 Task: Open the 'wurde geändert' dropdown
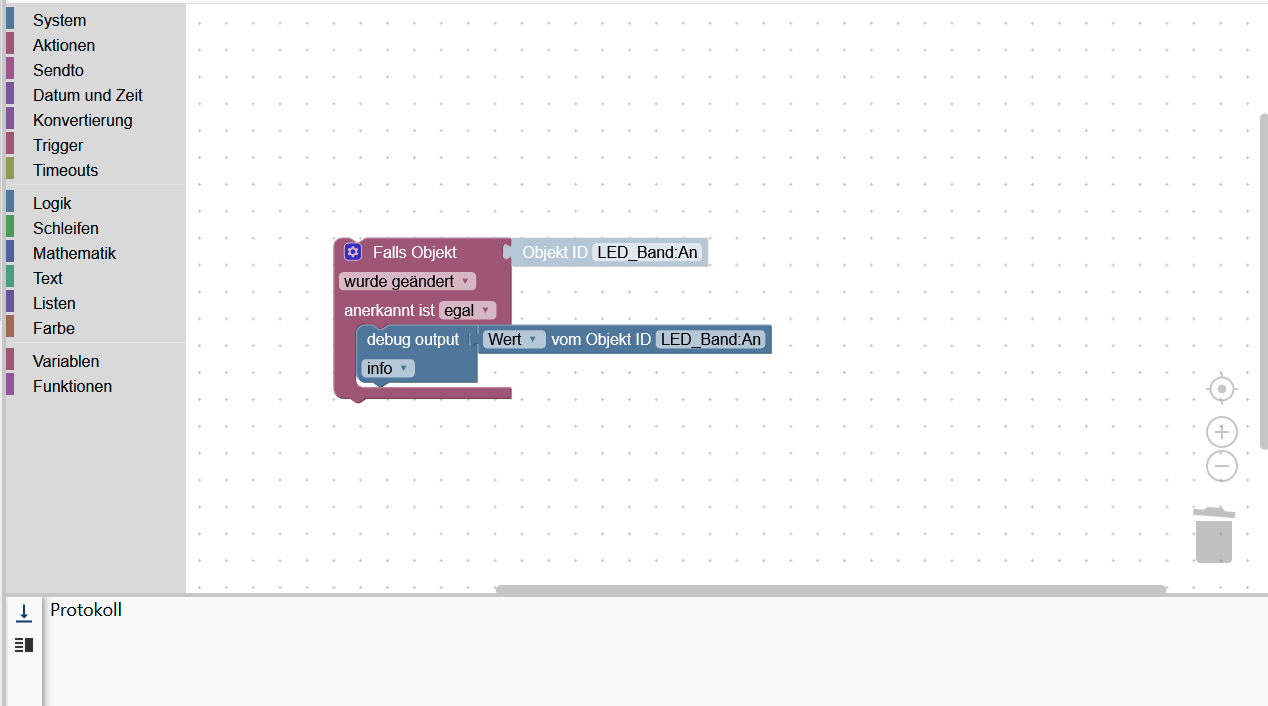[407, 282]
